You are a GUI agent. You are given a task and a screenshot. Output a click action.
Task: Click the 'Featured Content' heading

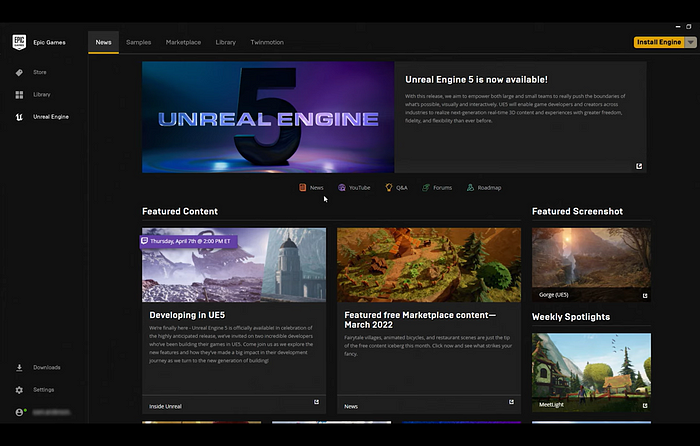tap(180, 212)
